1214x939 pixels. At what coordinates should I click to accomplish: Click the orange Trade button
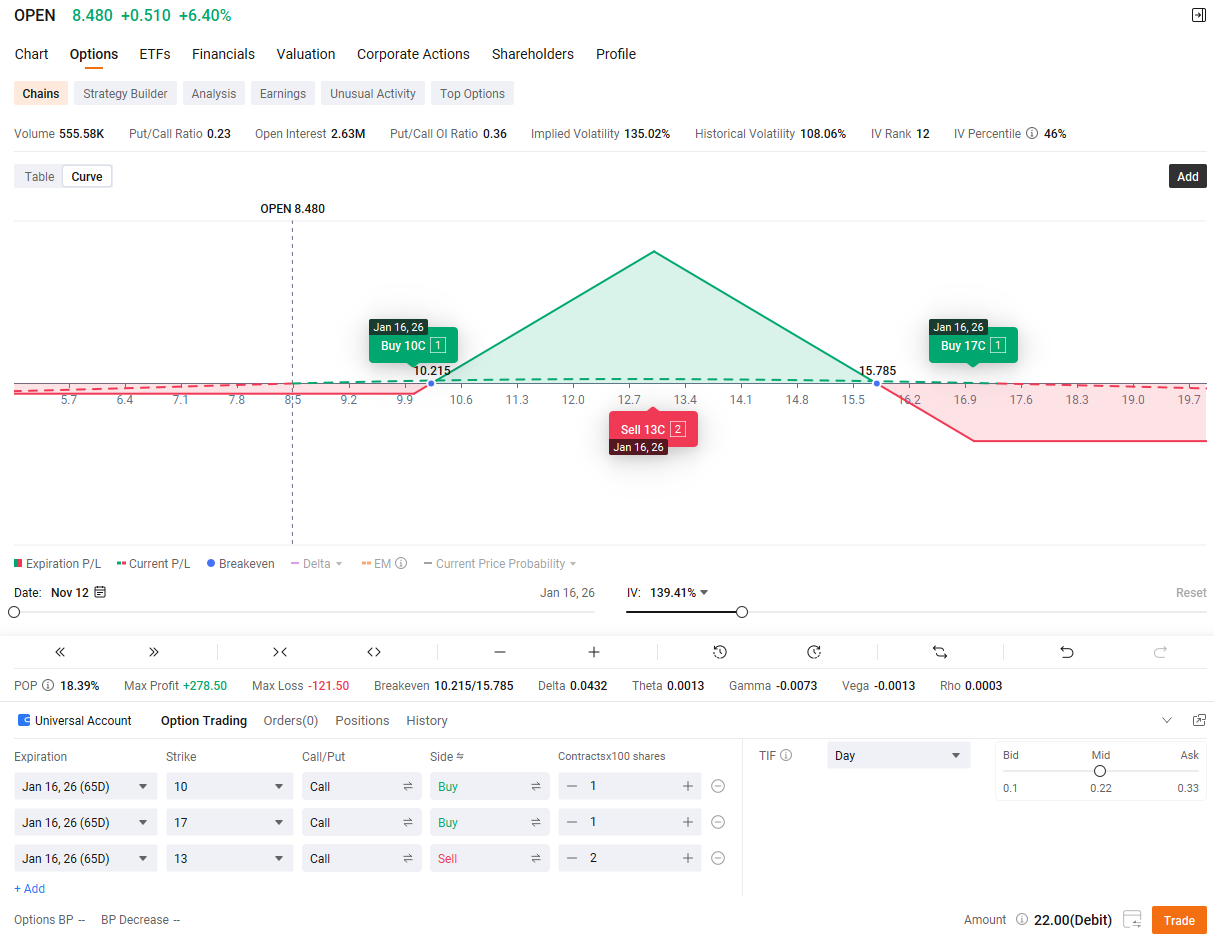(1179, 920)
